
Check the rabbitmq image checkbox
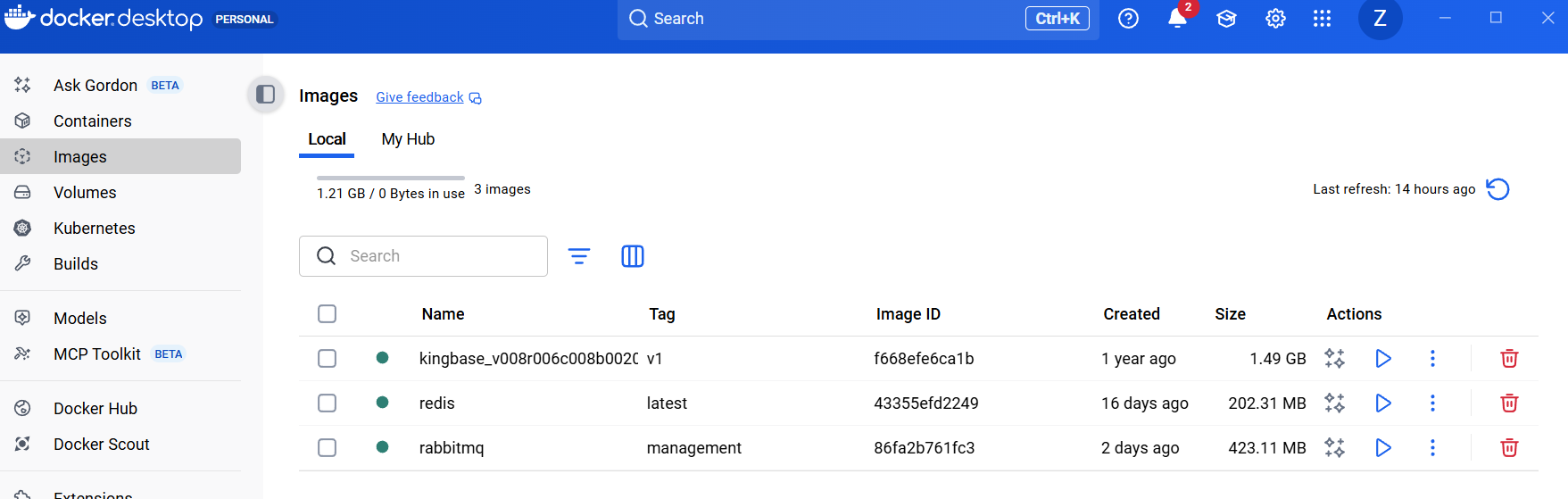(328, 447)
